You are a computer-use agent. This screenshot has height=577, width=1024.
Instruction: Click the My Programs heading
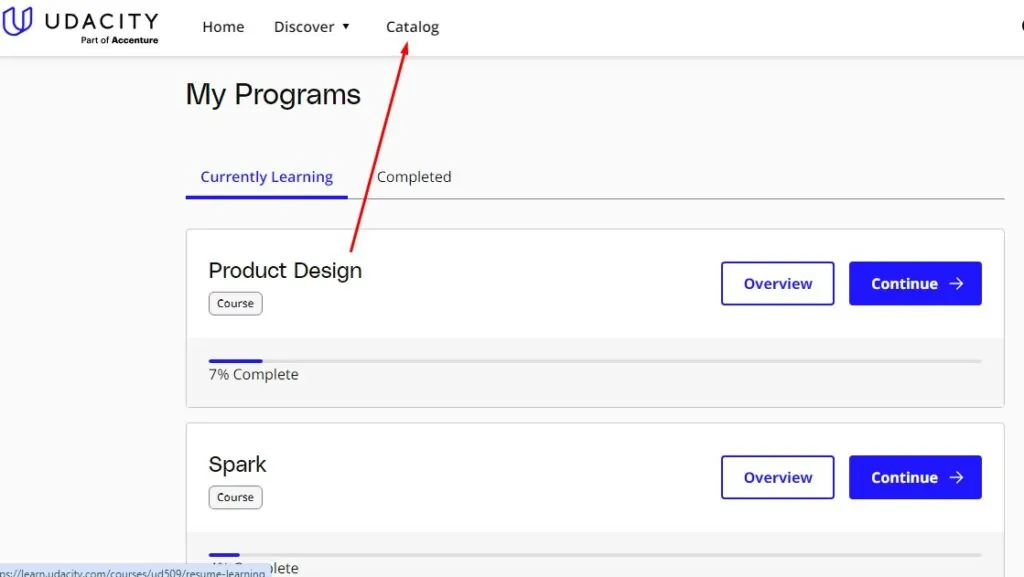273,95
